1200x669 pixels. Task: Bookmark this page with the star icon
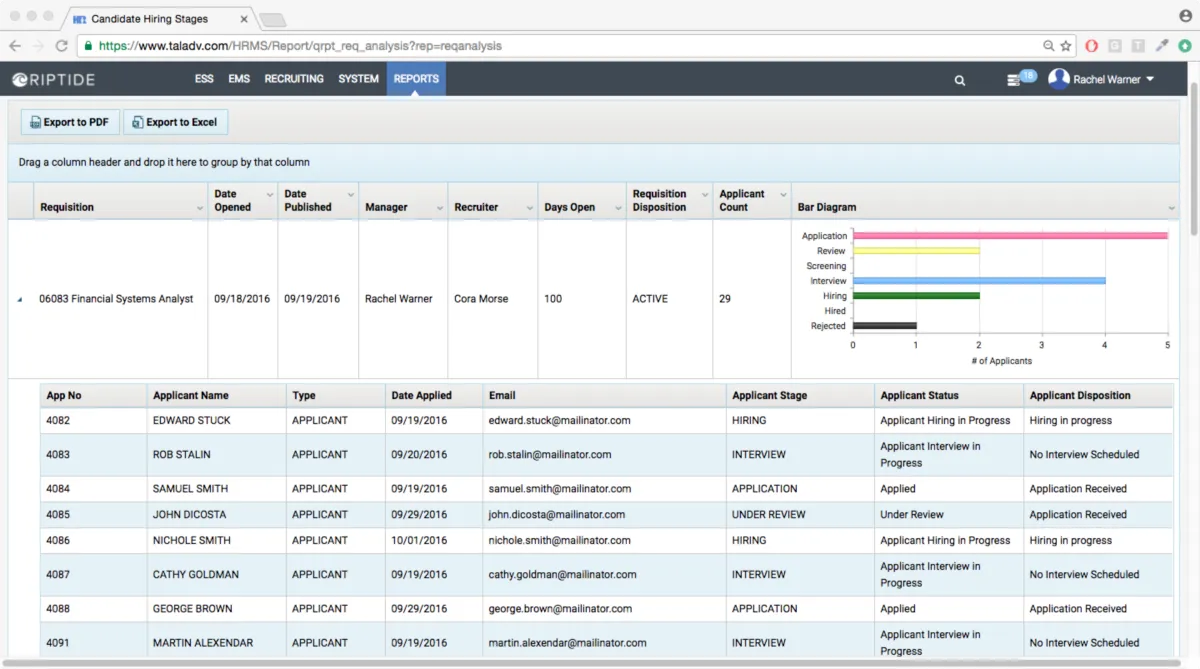(x=1066, y=46)
